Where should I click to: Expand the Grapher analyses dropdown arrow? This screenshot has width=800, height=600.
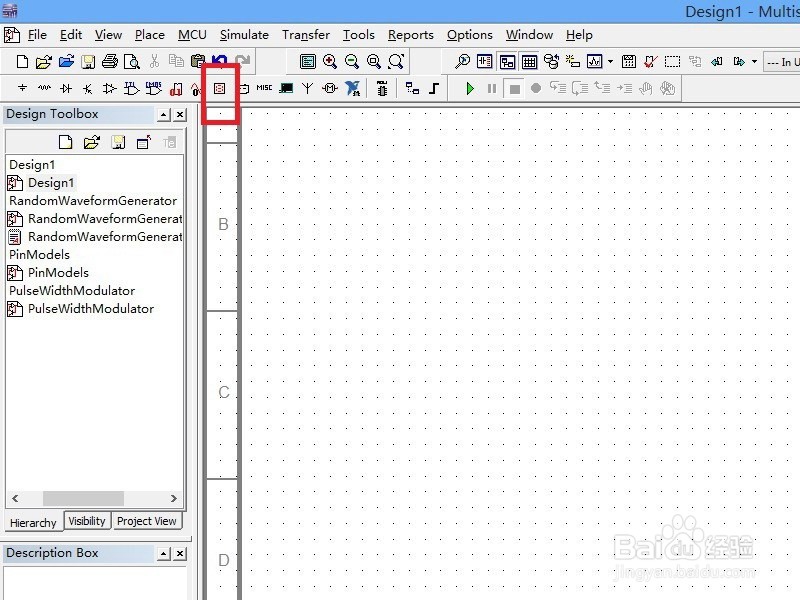610,62
